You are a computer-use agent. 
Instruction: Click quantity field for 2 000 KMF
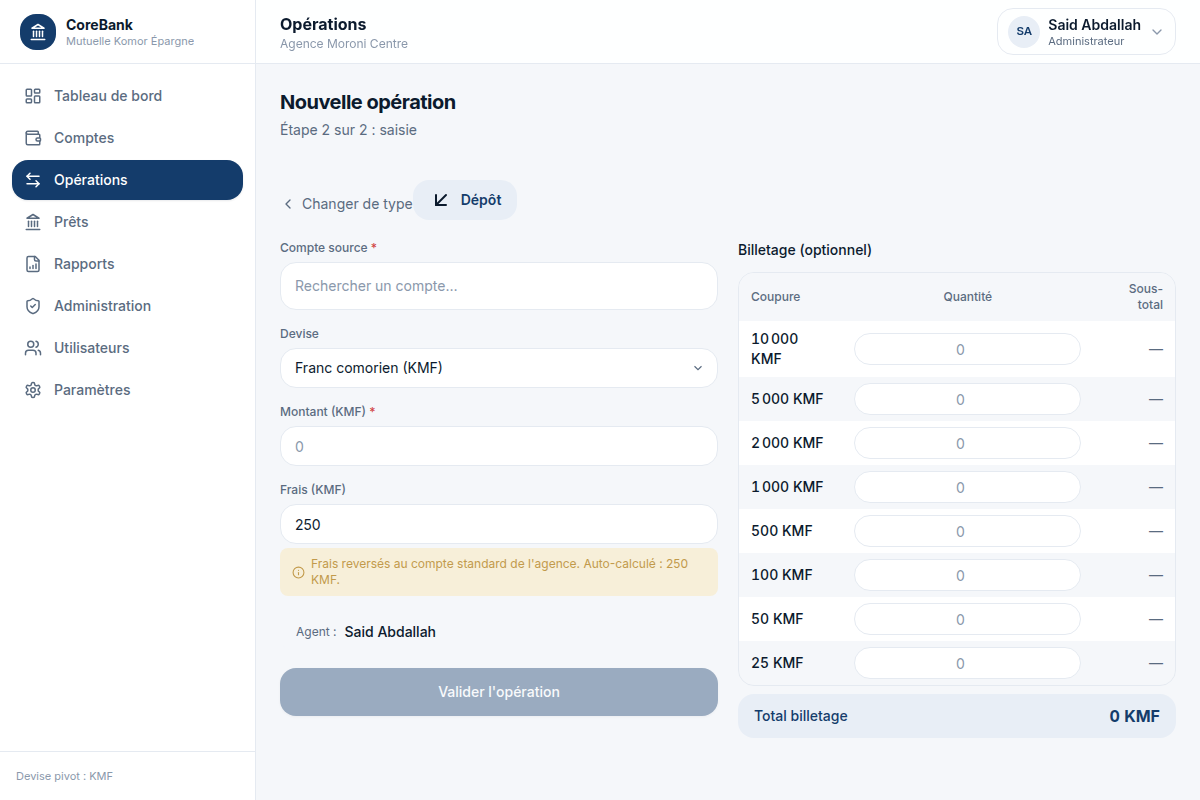tap(967, 443)
